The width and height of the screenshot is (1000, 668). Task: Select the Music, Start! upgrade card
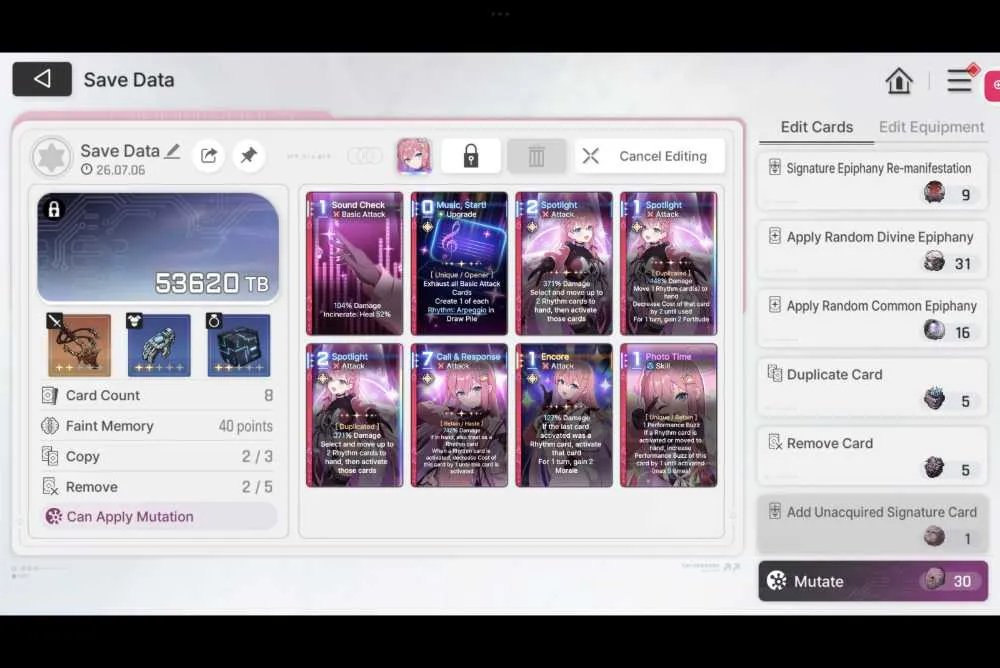(459, 263)
